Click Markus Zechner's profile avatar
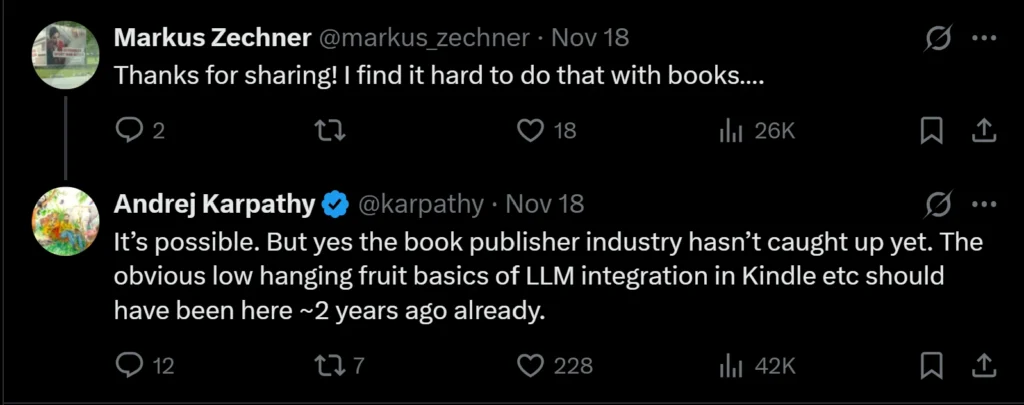Screen dimensions: 1024x405 coord(66,55)
